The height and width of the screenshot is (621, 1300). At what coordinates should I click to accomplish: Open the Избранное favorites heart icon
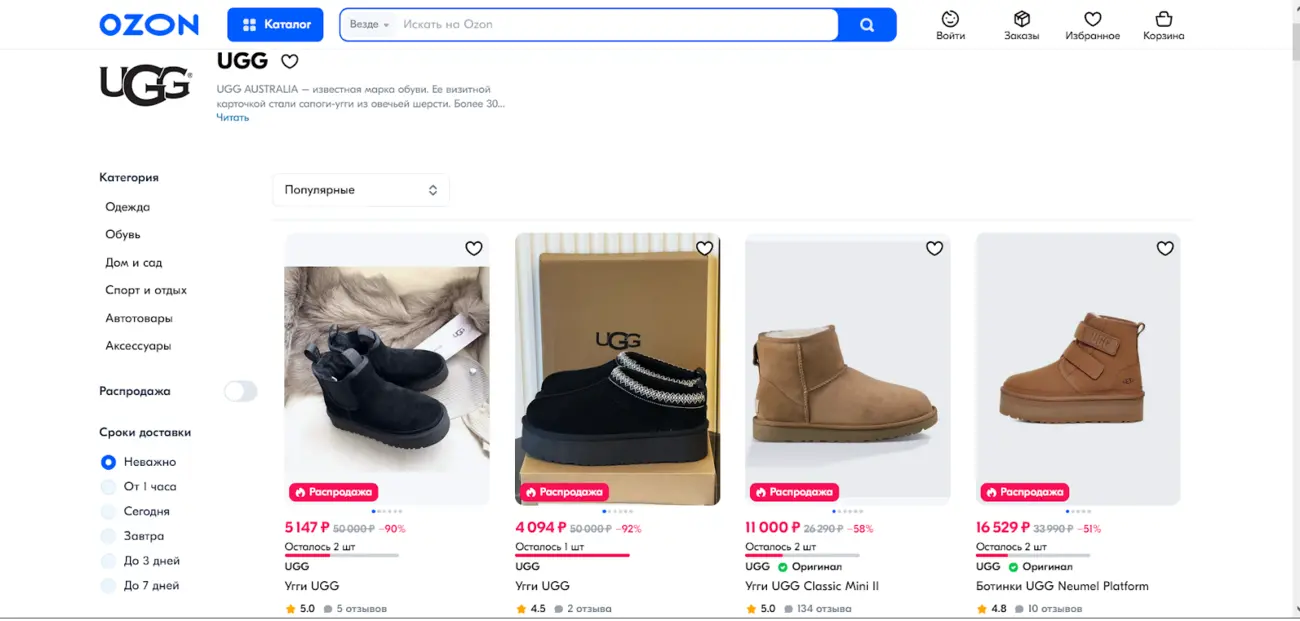tap(1092, 19)
